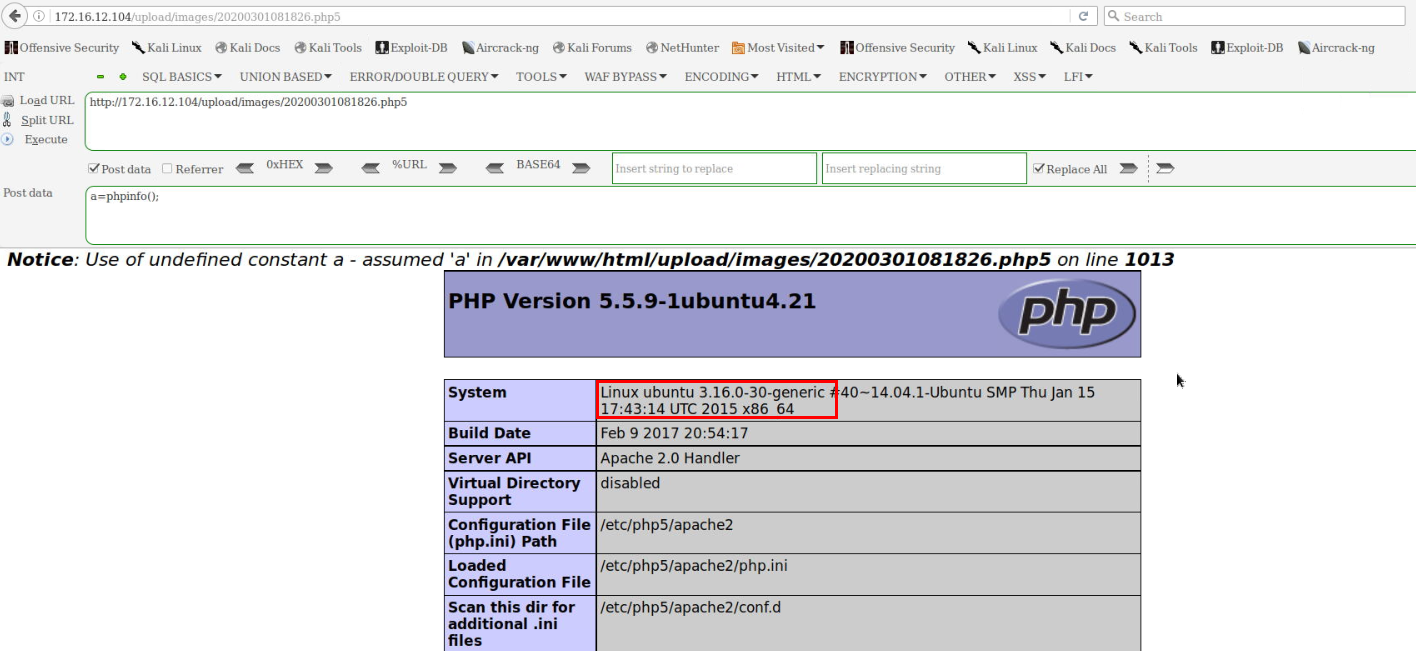Disable the Post data checkbox

pyautogui.click(x=93, y=168)
